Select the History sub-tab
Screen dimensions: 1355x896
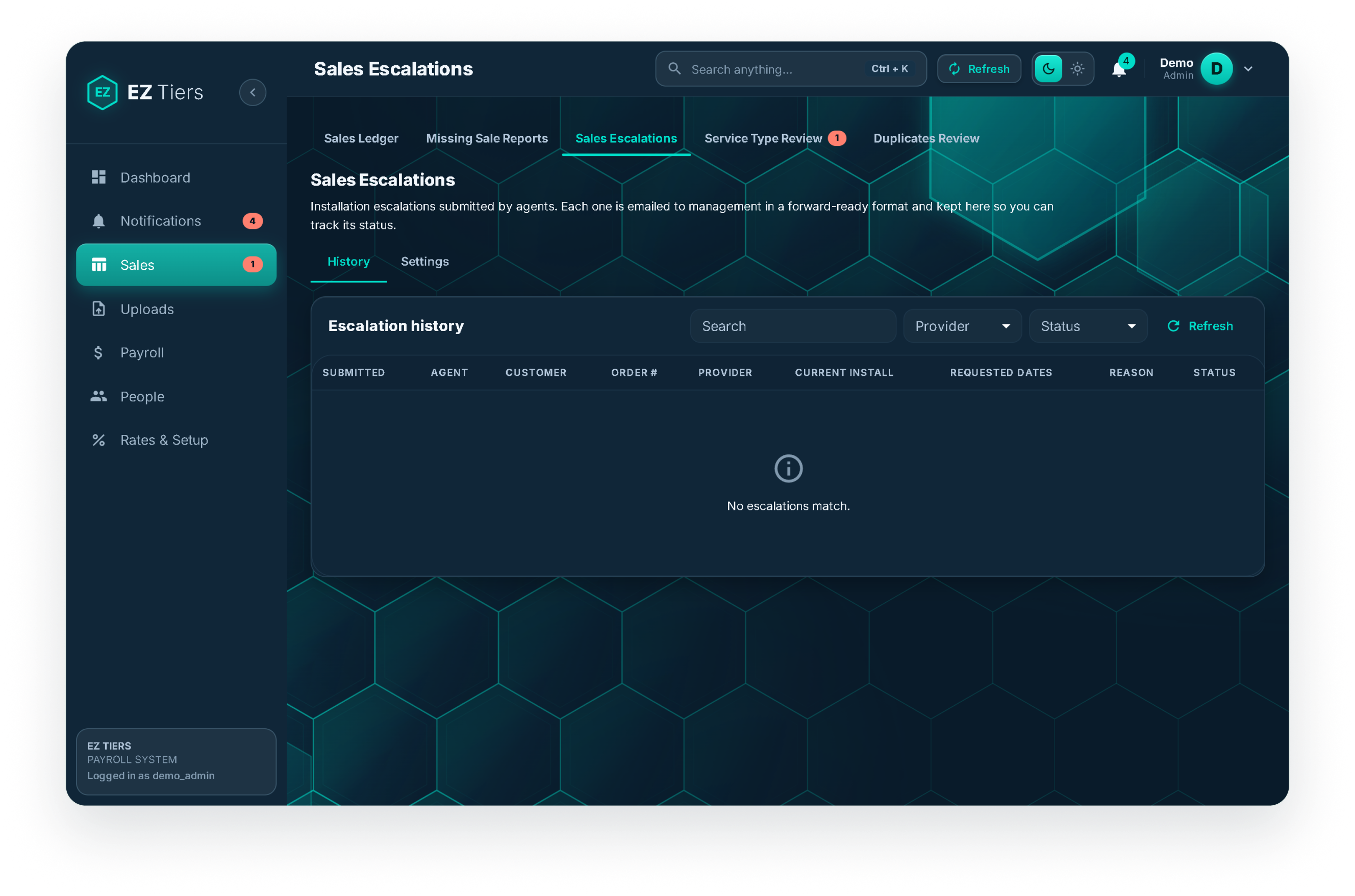tap(348, 262)
